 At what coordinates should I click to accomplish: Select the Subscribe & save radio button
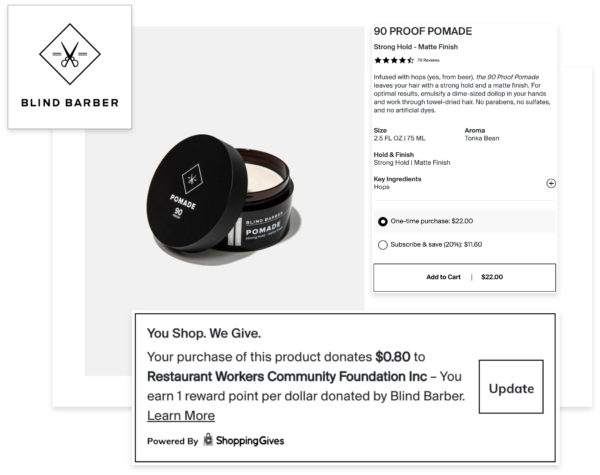point(383,245)
